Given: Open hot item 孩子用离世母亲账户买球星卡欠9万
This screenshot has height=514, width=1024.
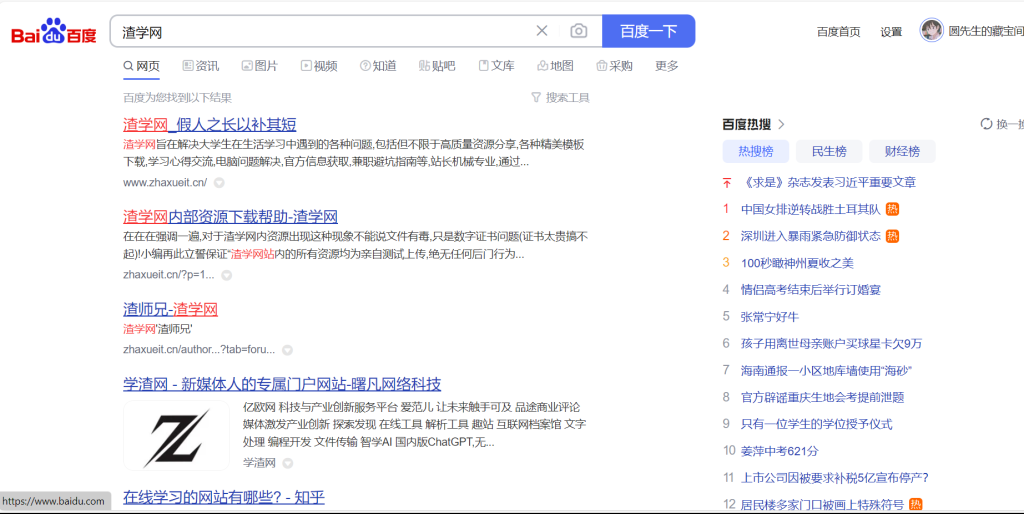Looking at the screenshot, I should click(831, 344).
